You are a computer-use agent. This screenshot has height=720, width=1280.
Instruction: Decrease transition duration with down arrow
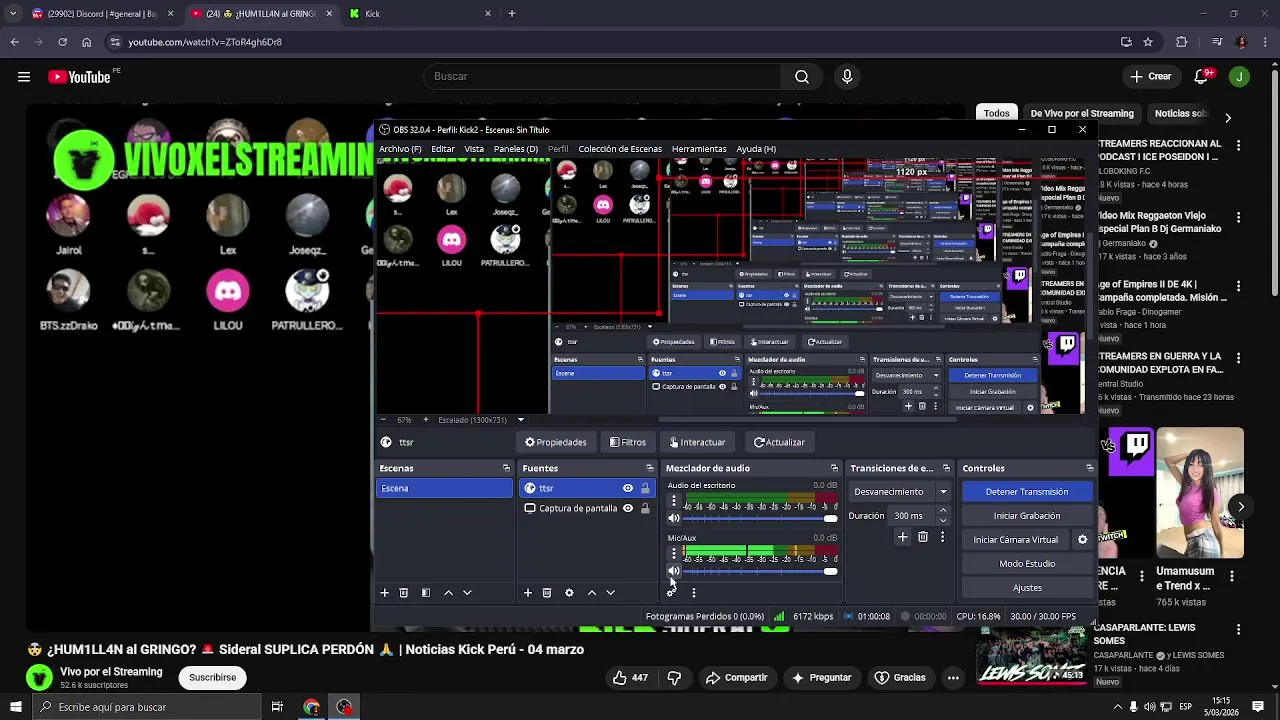click(x=942, y=521)
